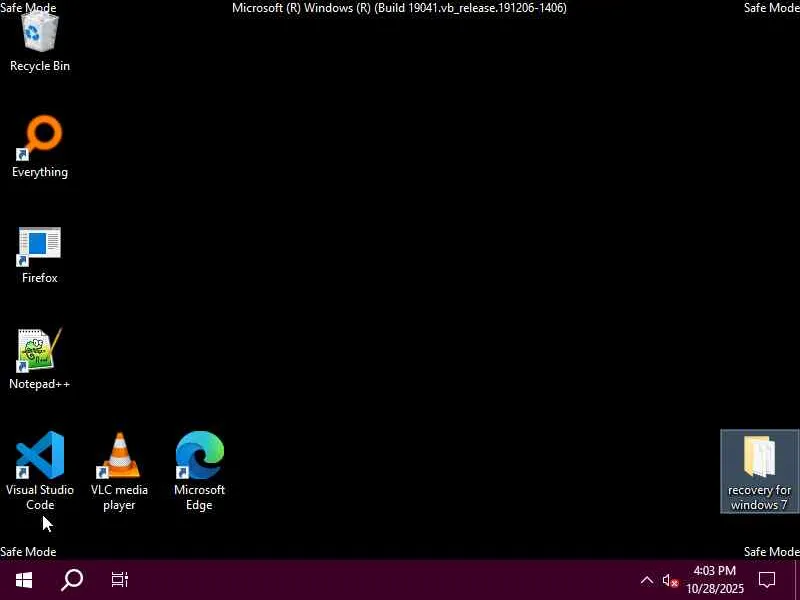Select the Everything search shortcut
Image resolution: width=800 pixels, height=600 pixels.
(40, 147)
